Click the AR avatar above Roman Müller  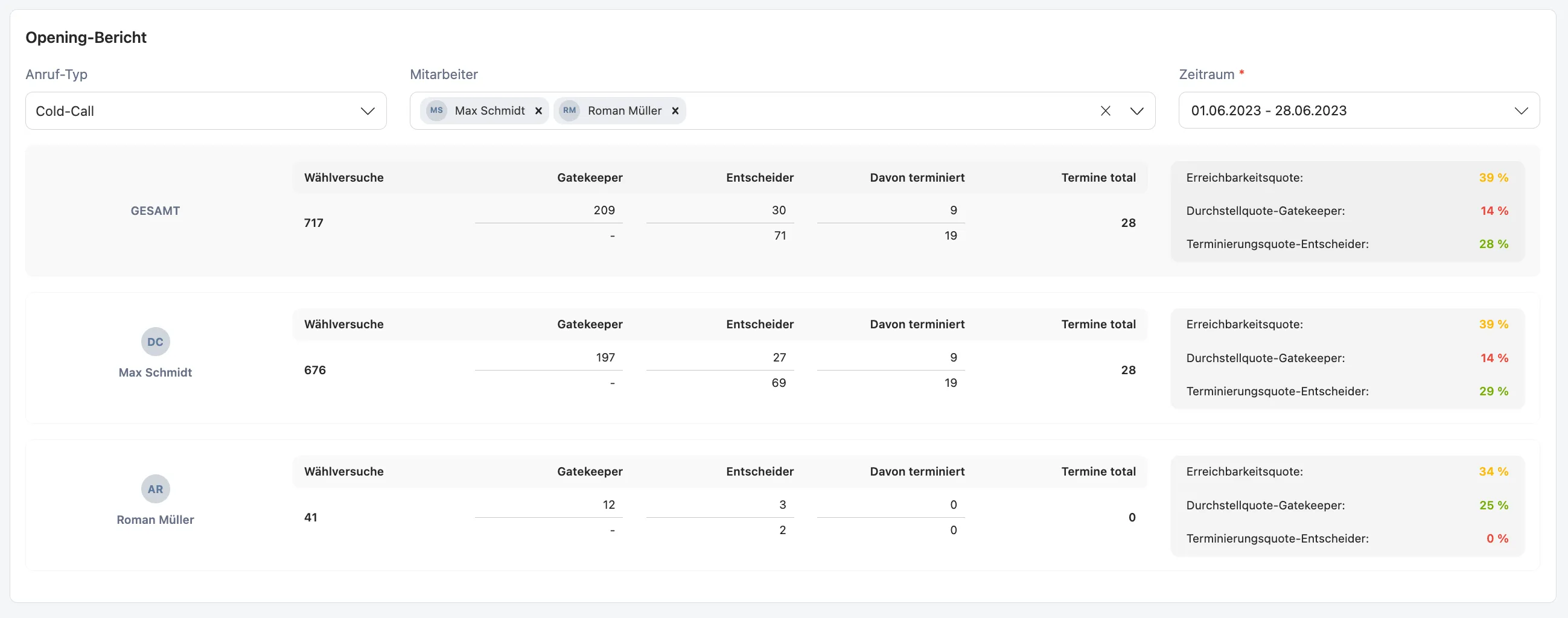click(155, 489)
